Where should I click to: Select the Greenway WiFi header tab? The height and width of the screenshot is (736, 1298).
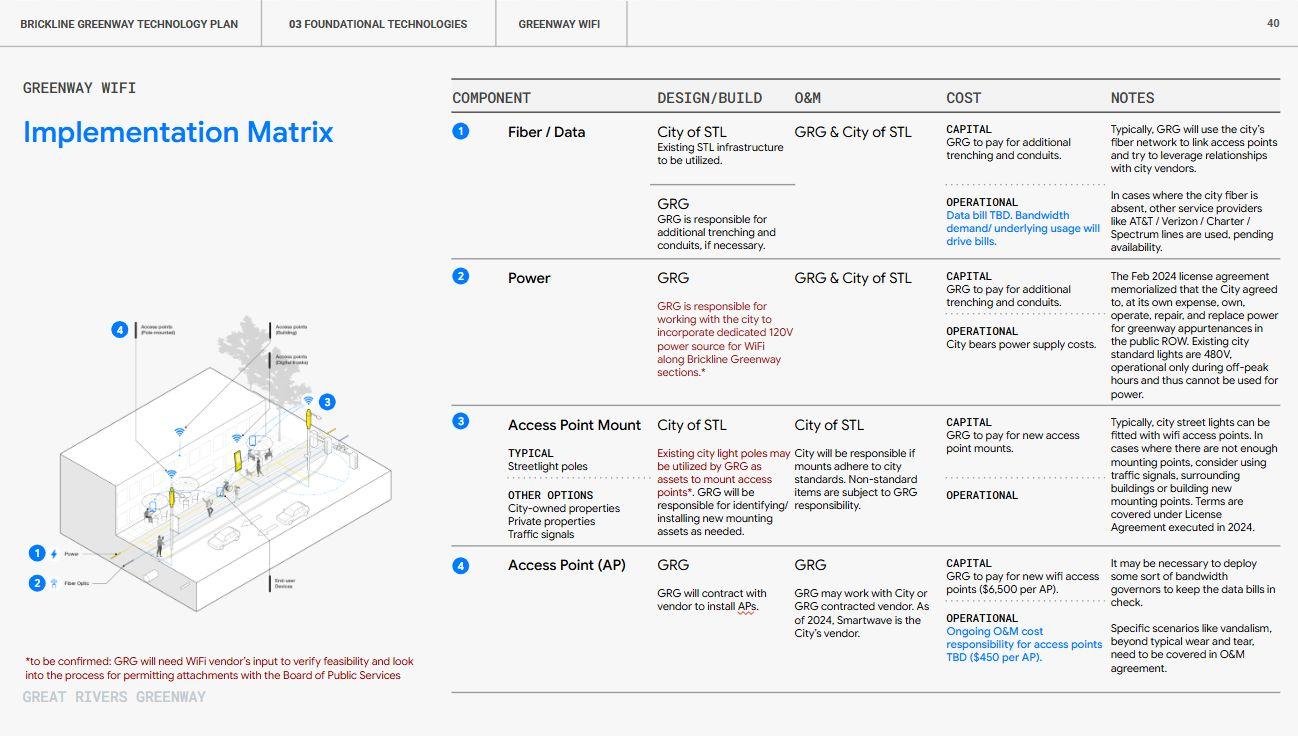(x=559, y=24)
